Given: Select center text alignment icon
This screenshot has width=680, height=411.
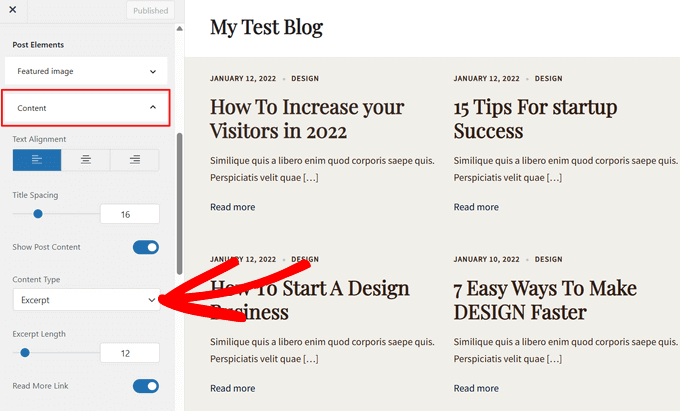Looking at the screenshot, I should [86, 160].
